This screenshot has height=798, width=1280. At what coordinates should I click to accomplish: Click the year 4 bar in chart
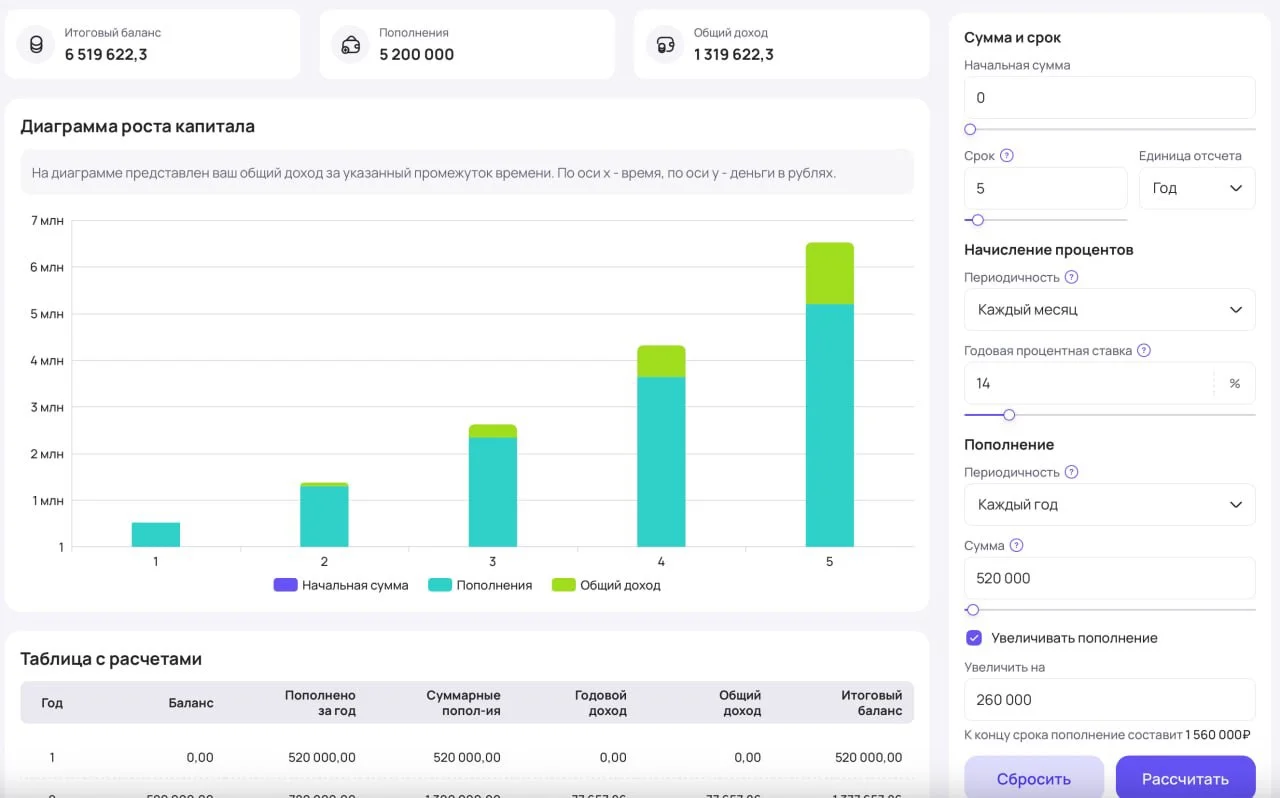pos(661,447)
